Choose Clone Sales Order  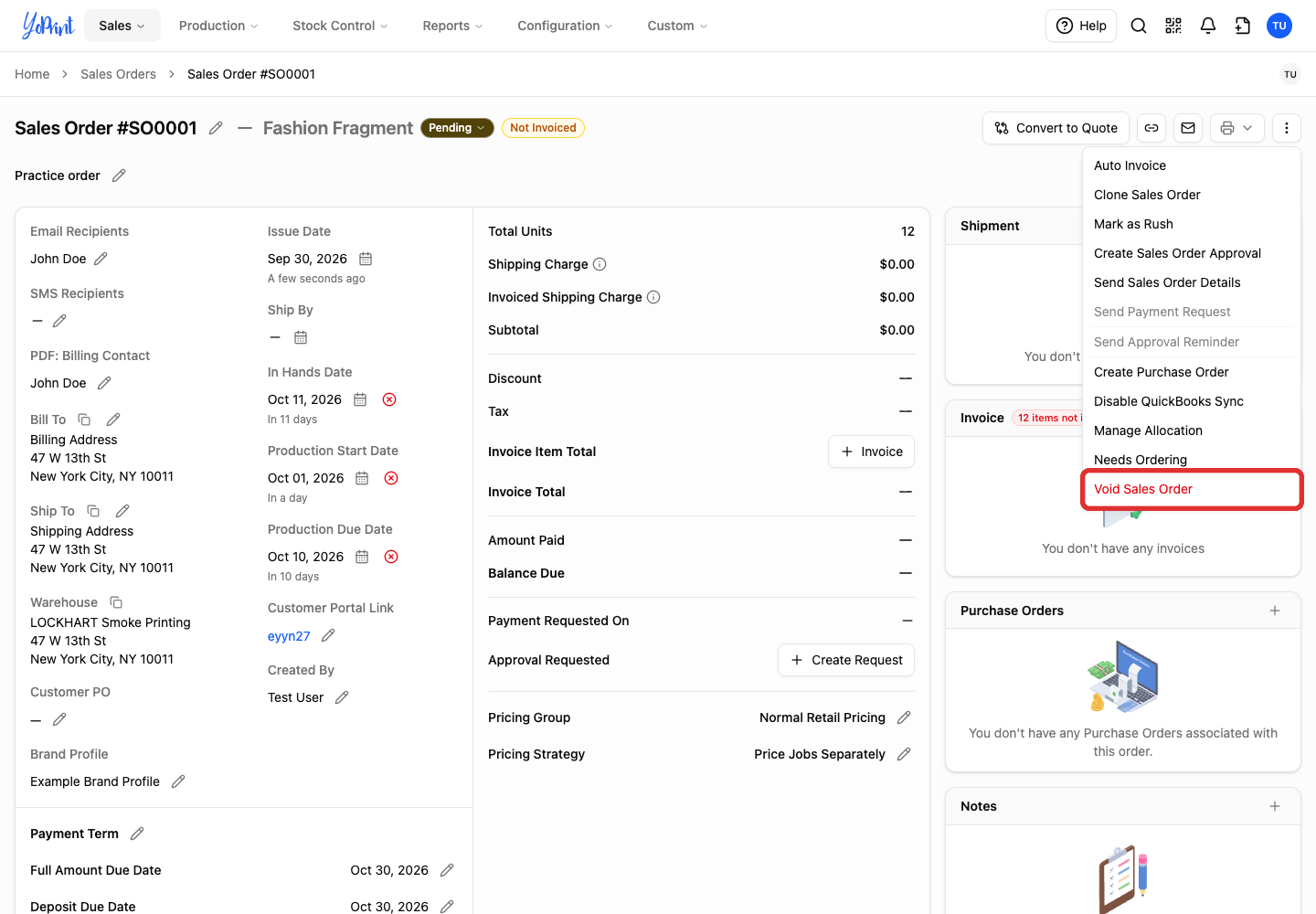point(1192,195)
